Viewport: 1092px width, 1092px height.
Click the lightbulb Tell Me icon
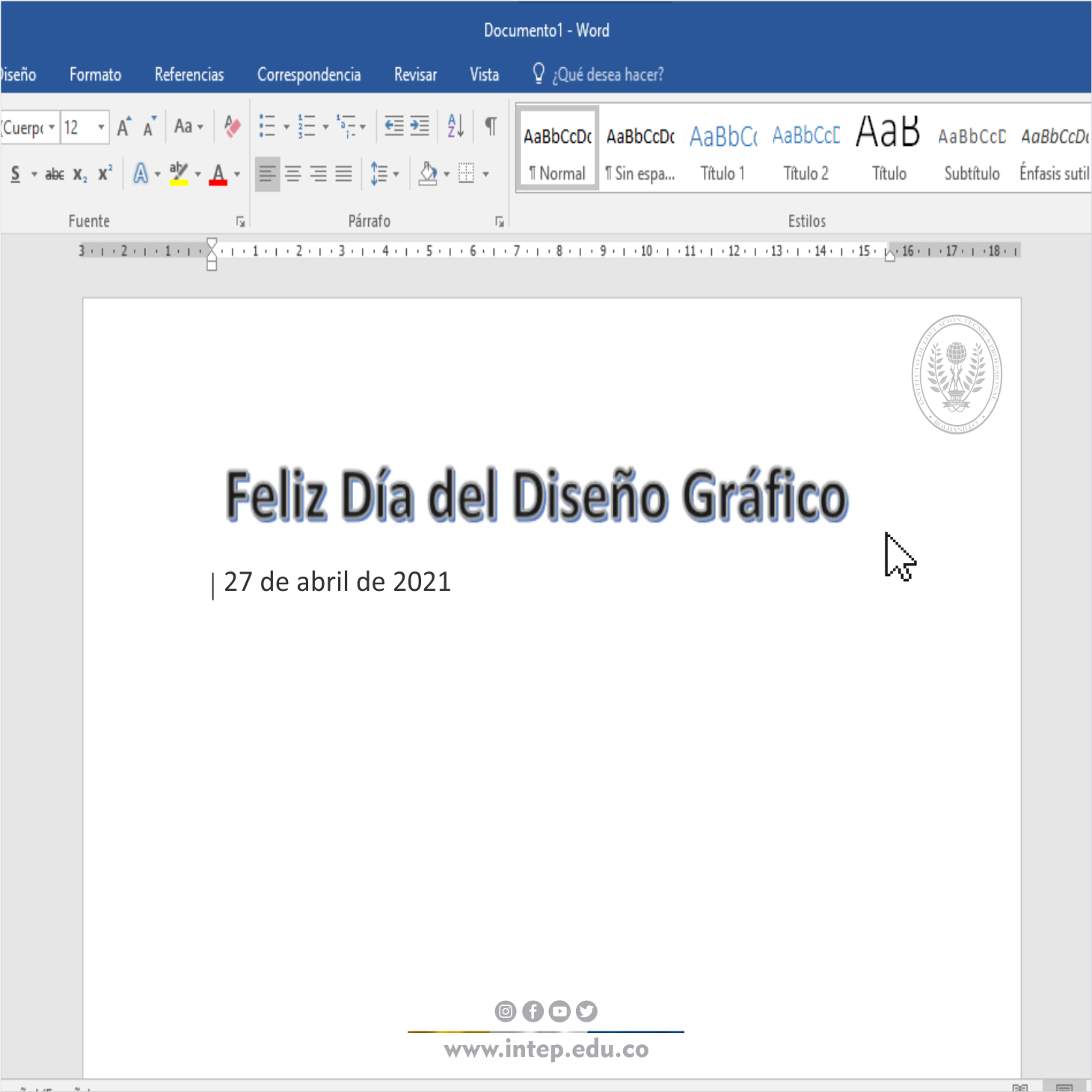539,73
